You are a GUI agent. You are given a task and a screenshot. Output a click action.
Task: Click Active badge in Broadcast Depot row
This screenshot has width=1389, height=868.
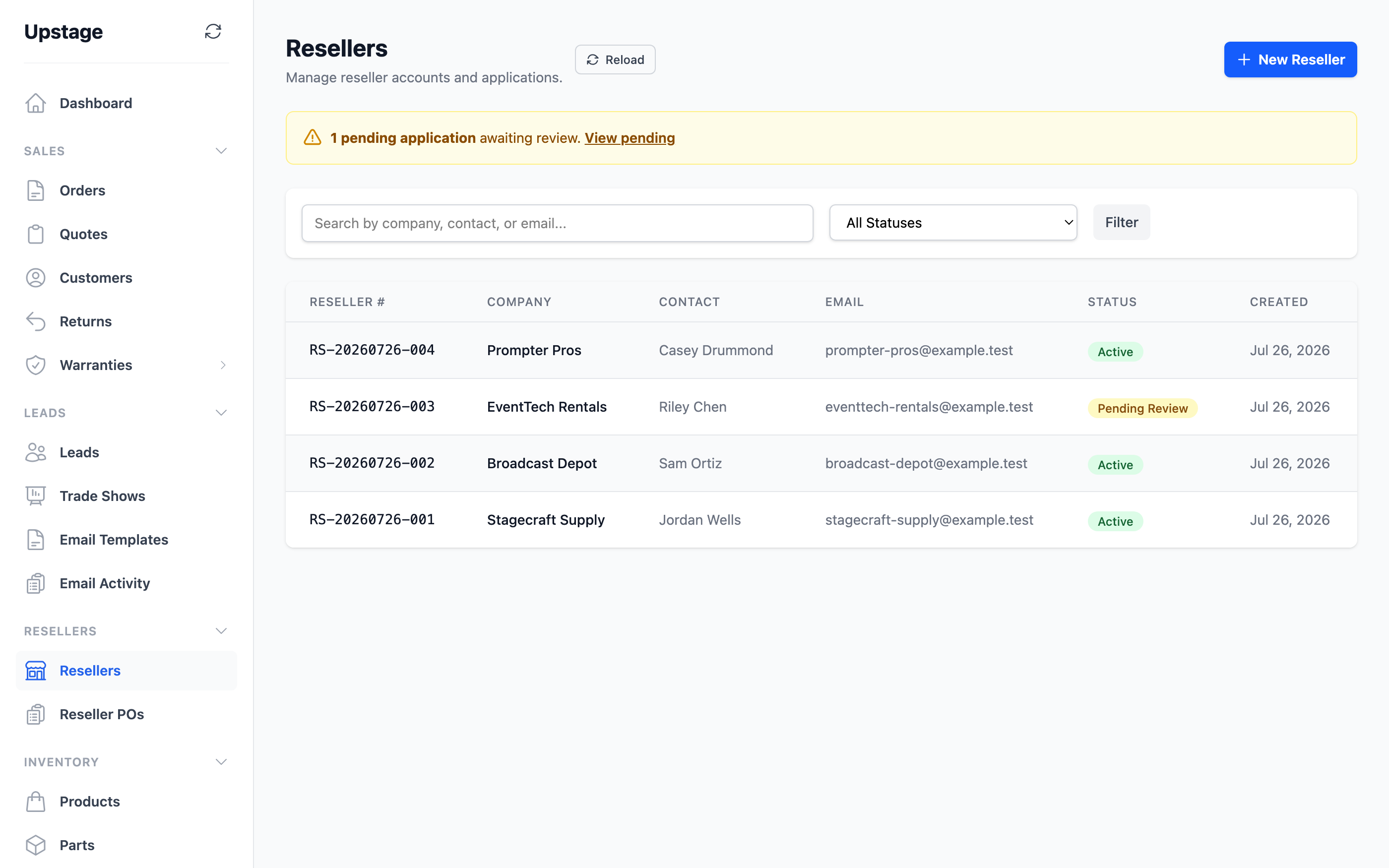coord(1115,465)
